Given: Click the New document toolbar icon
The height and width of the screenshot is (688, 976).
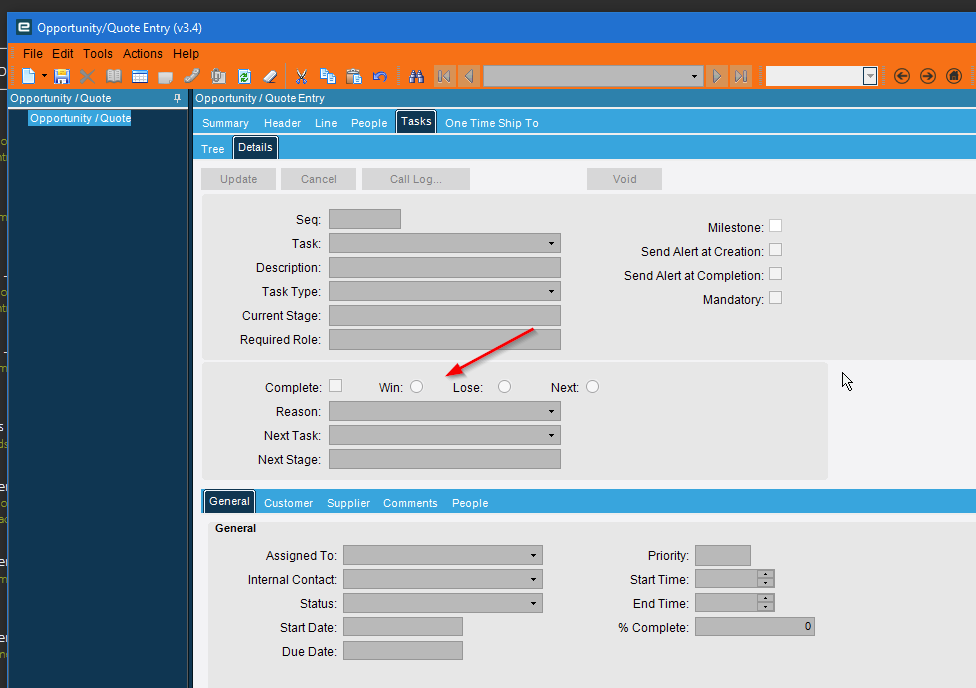Looking at the screenshot, I should 29,76.
